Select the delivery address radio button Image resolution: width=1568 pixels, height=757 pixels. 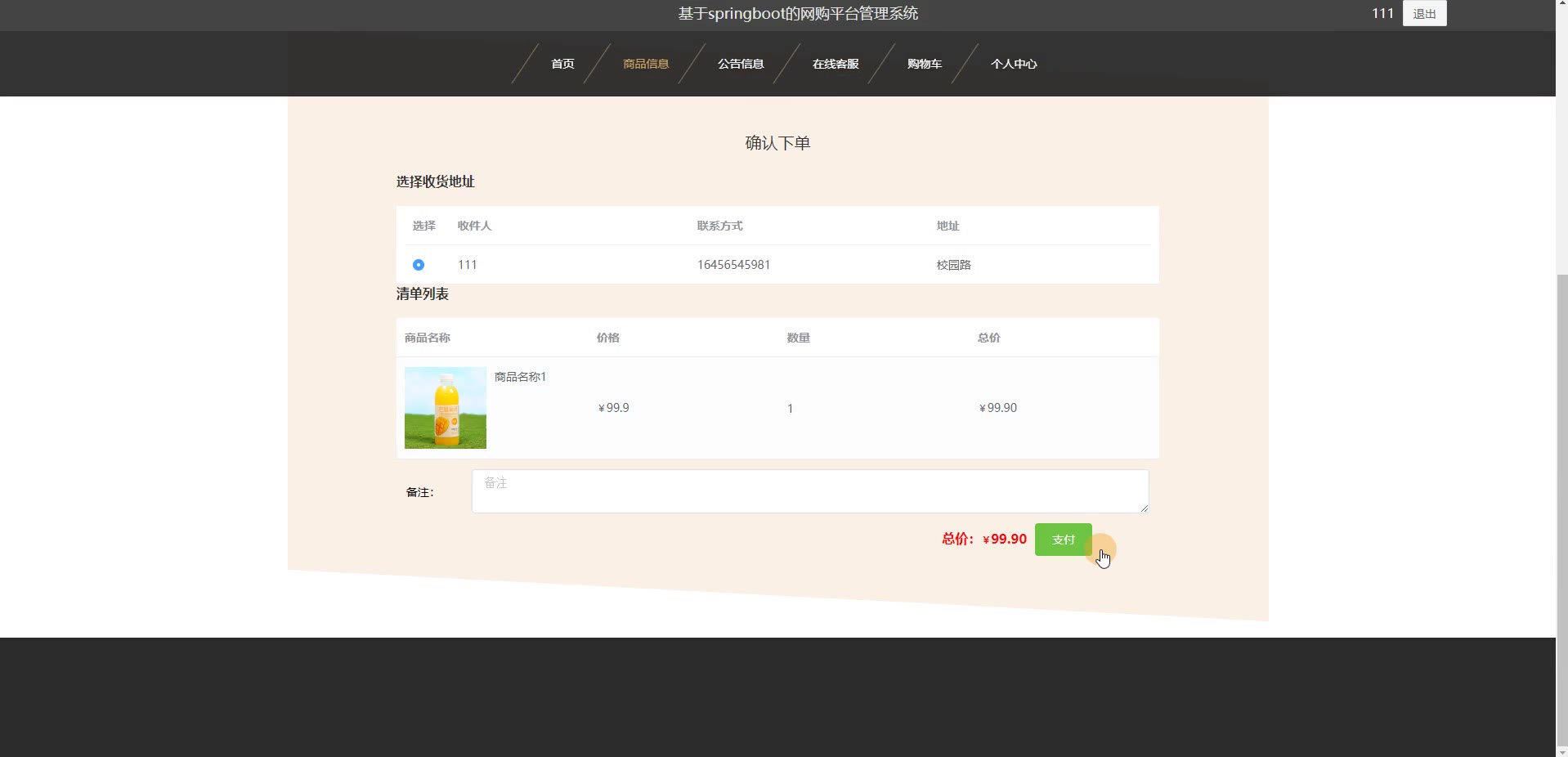point(419,265)
